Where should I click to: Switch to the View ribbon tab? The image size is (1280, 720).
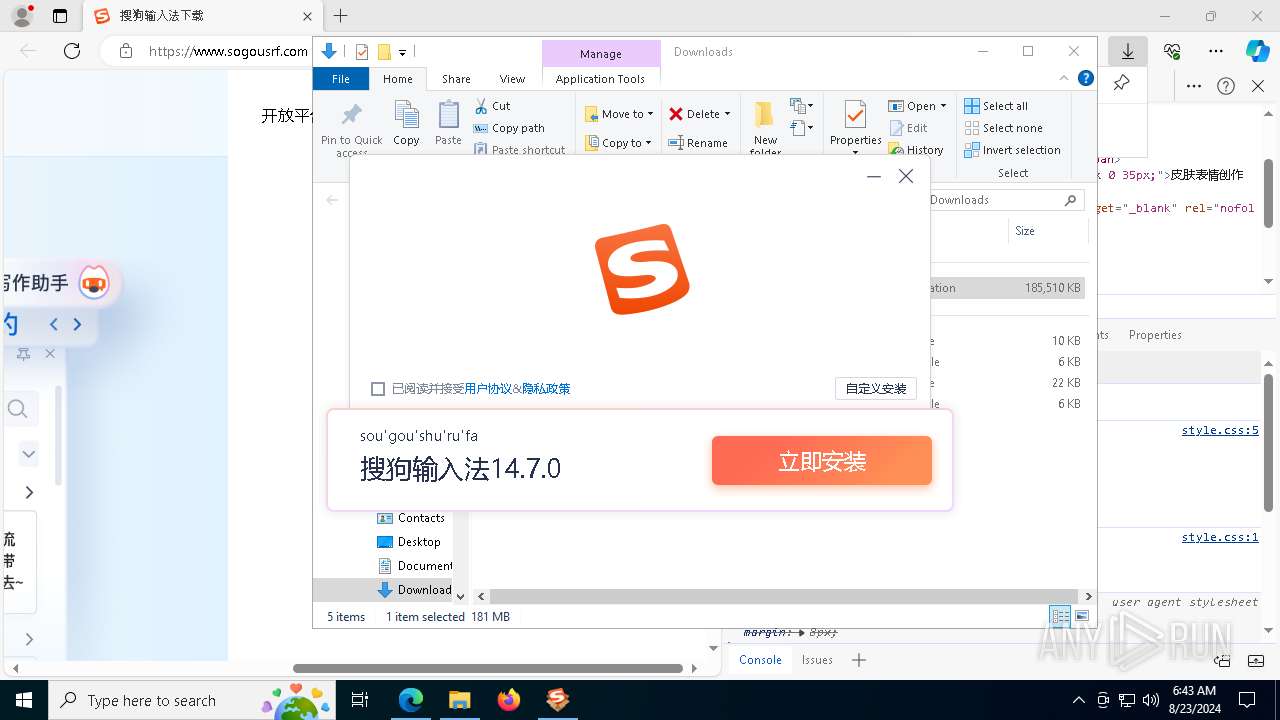tap(512, 79)
